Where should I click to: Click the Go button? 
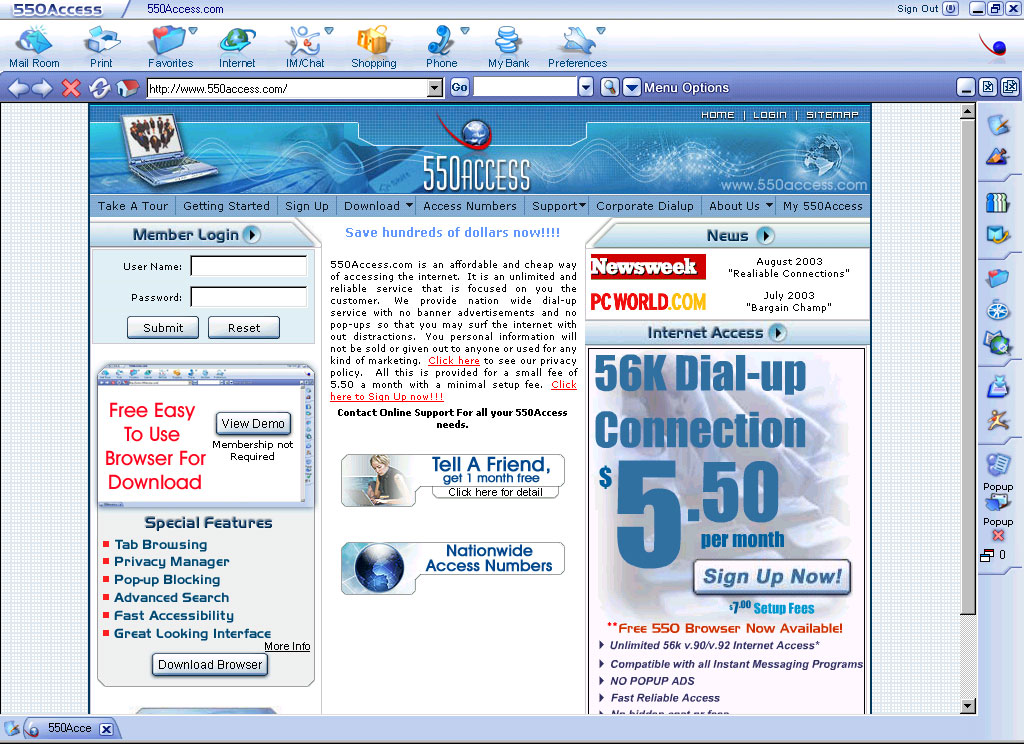(x=460, y=87)
